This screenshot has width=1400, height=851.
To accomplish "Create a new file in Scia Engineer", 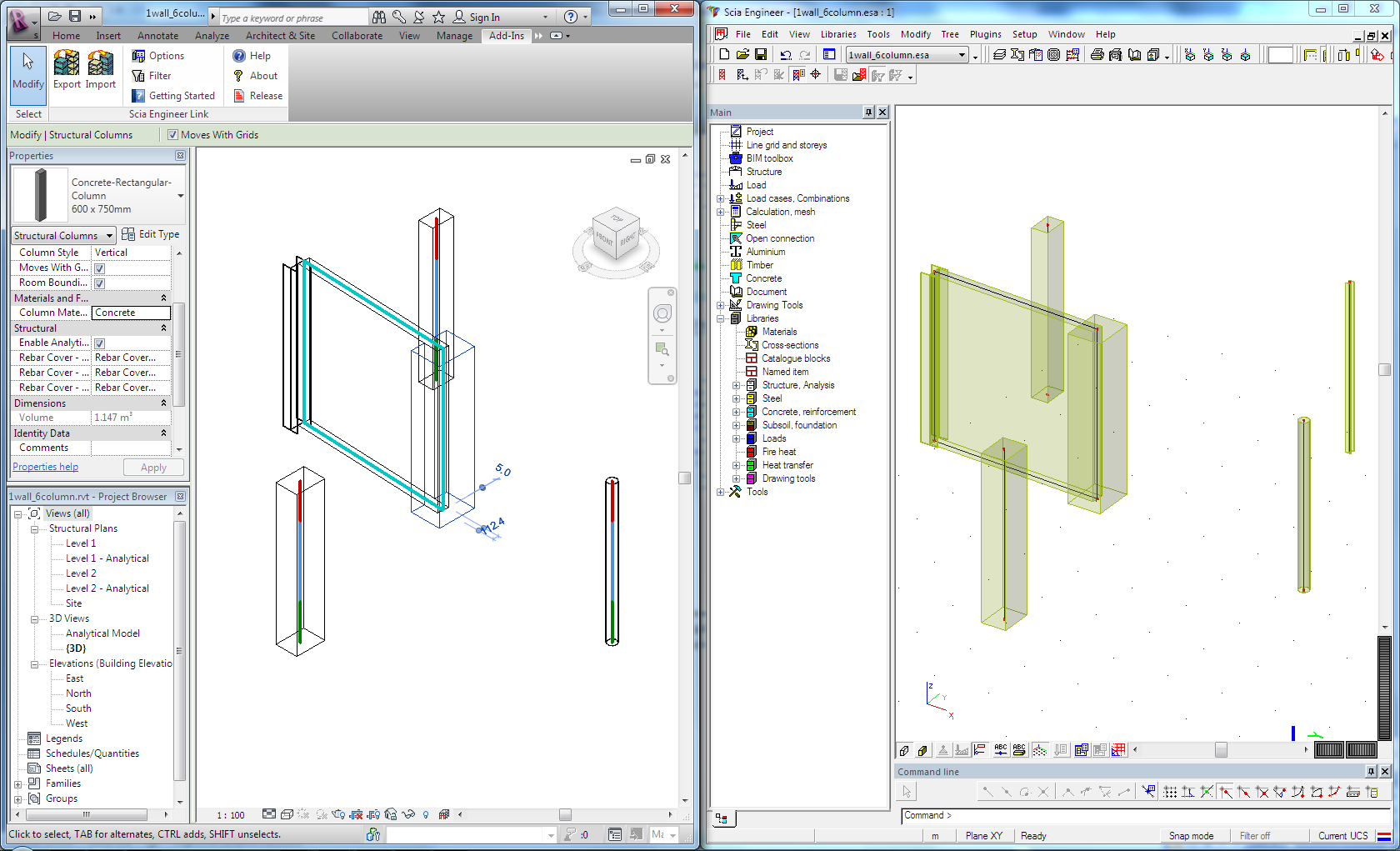I will point(724,54).
